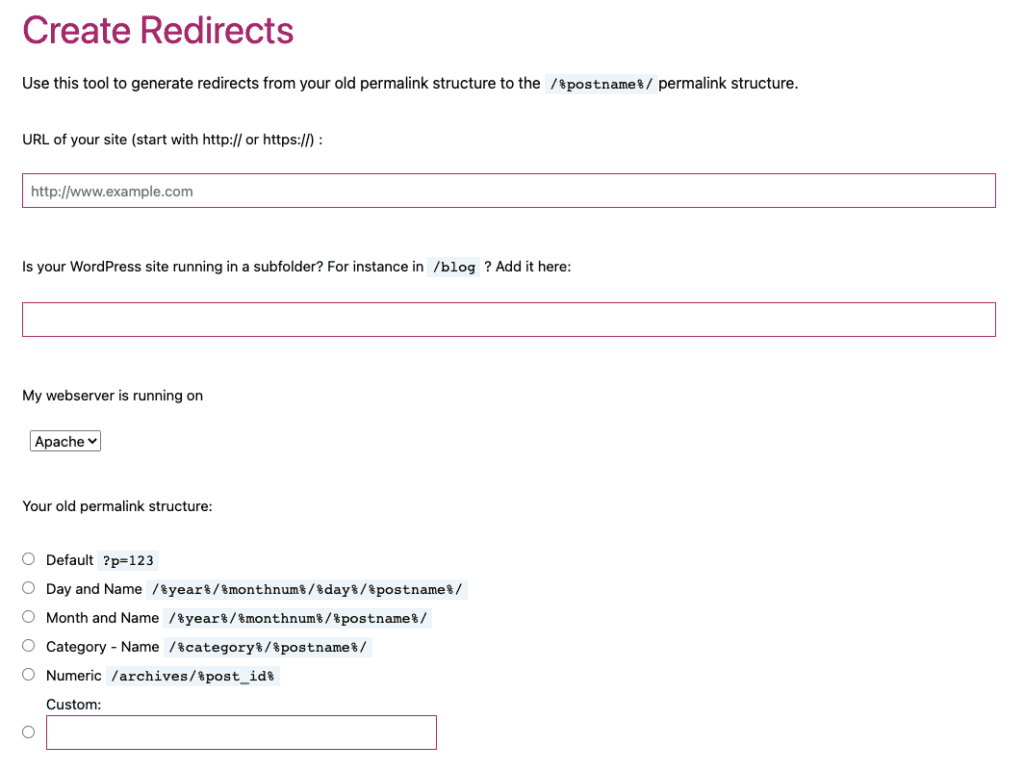Click Your old permalink structure label
Viewport: 1024px width, 771px height.
pos(118,507)
